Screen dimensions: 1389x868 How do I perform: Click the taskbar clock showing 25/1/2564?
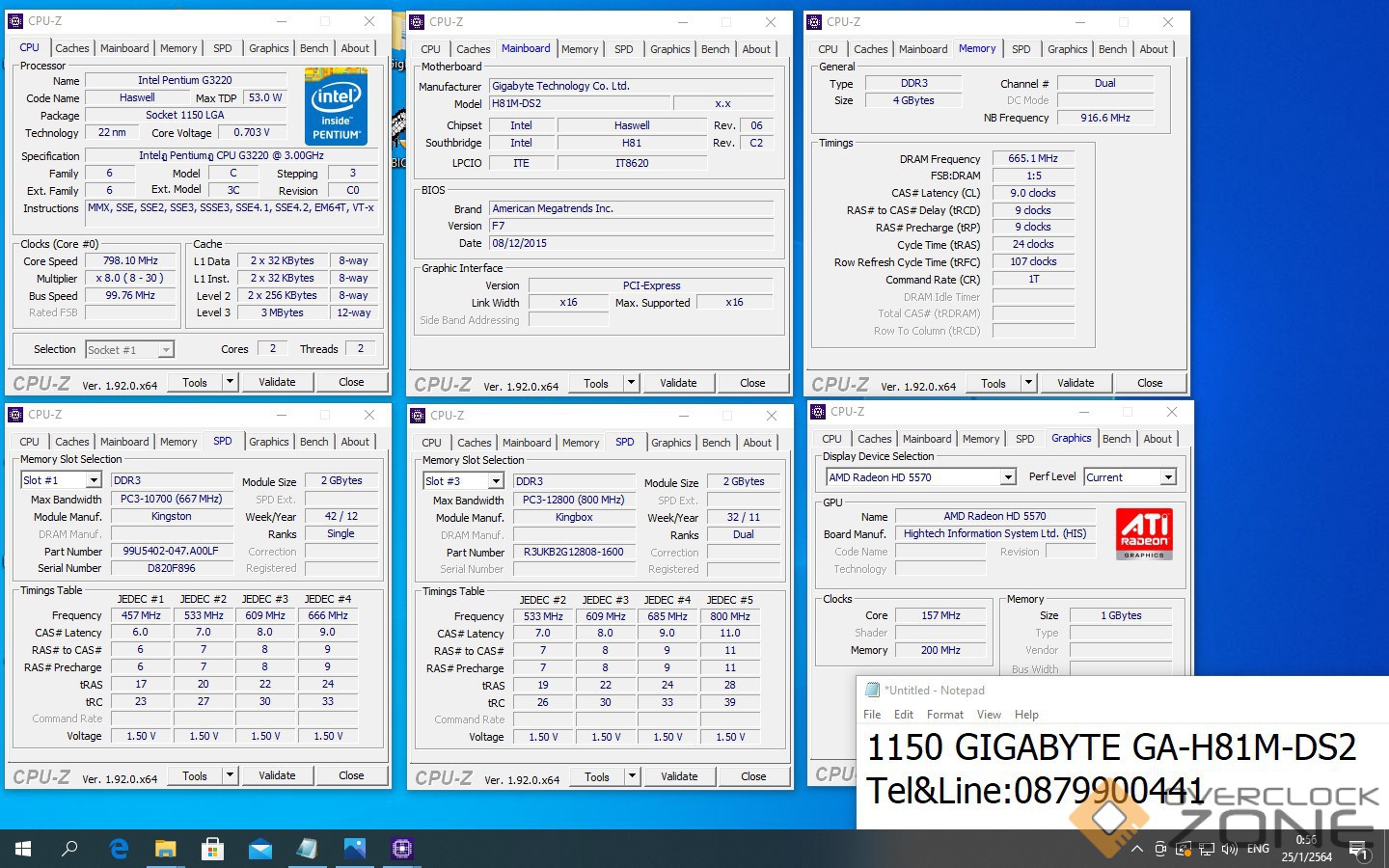point(1307,849)
